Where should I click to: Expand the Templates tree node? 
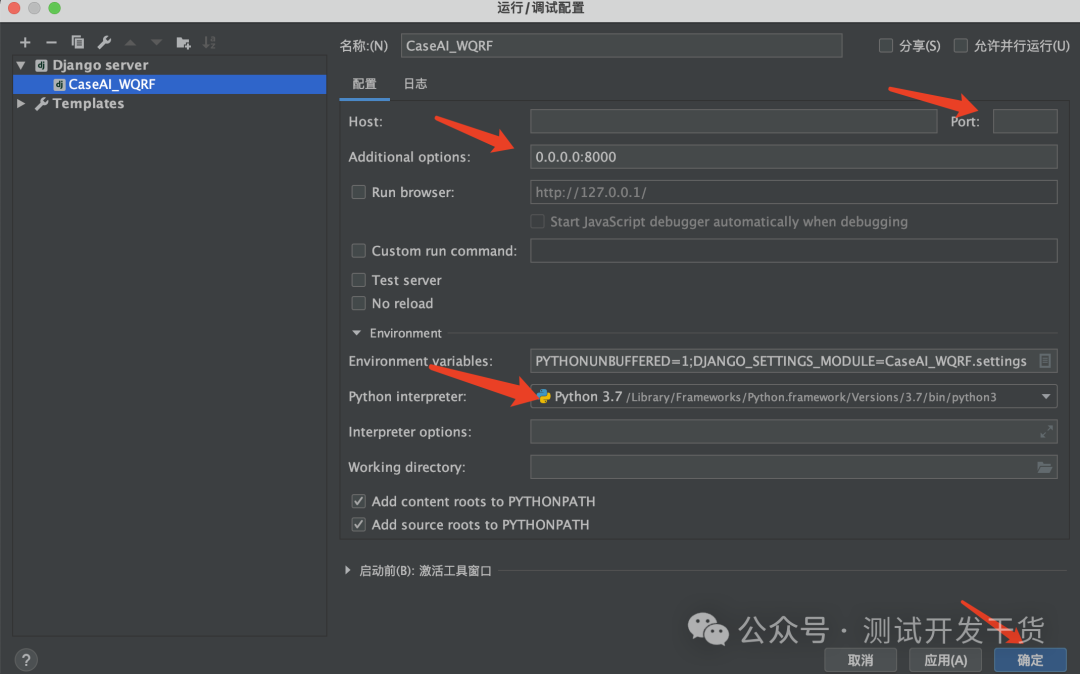[x=21, y=103]
